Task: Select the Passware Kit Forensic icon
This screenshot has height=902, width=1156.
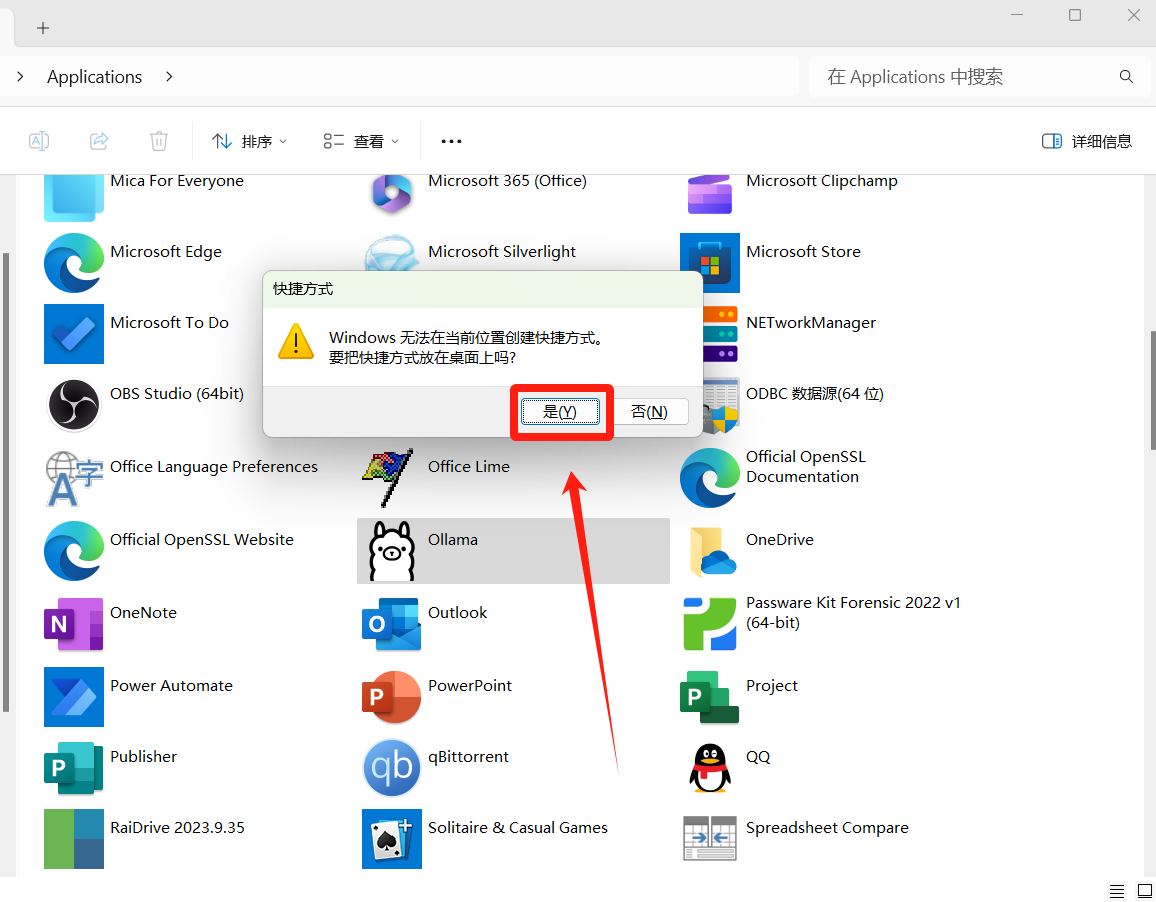Action: [709, 623]
